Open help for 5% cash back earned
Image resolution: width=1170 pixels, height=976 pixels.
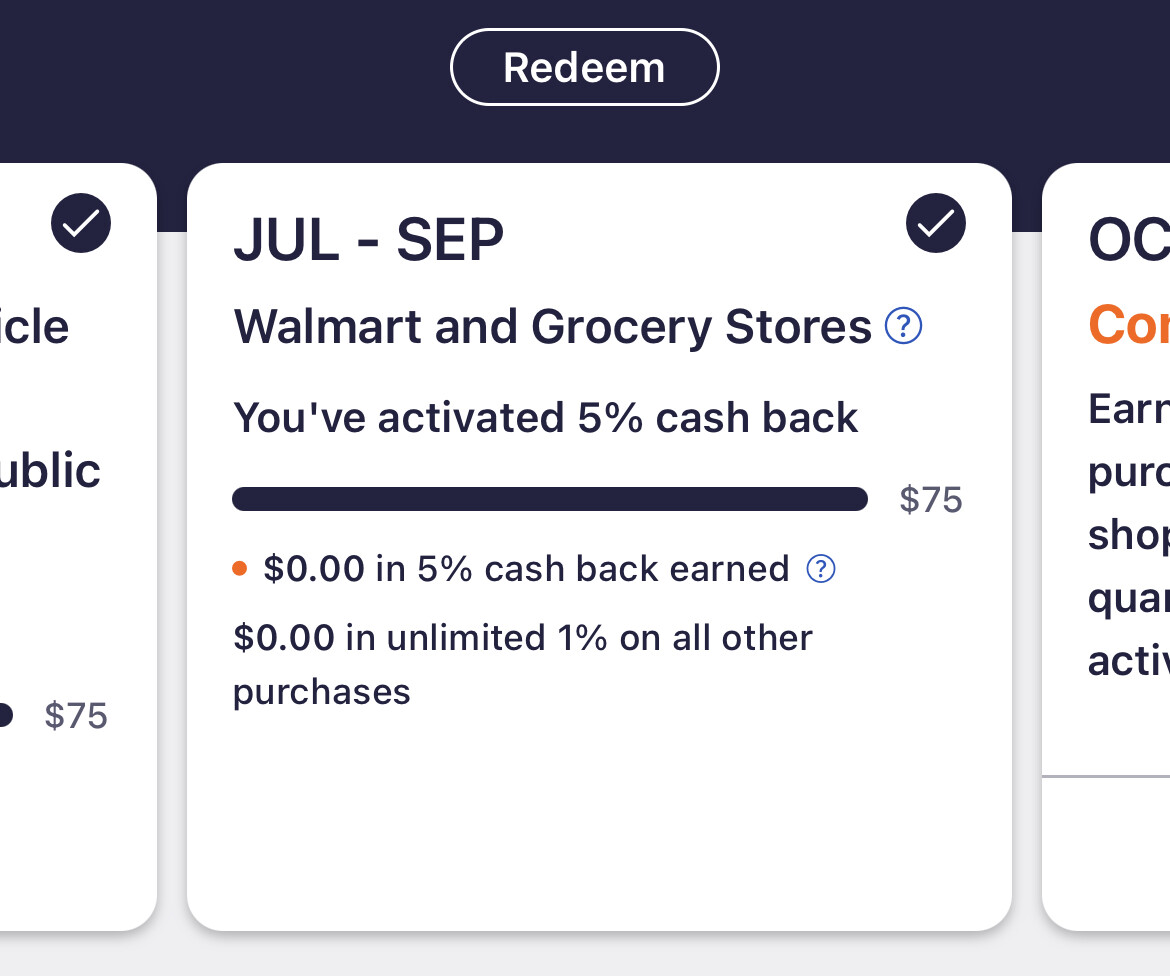(820, 569)
